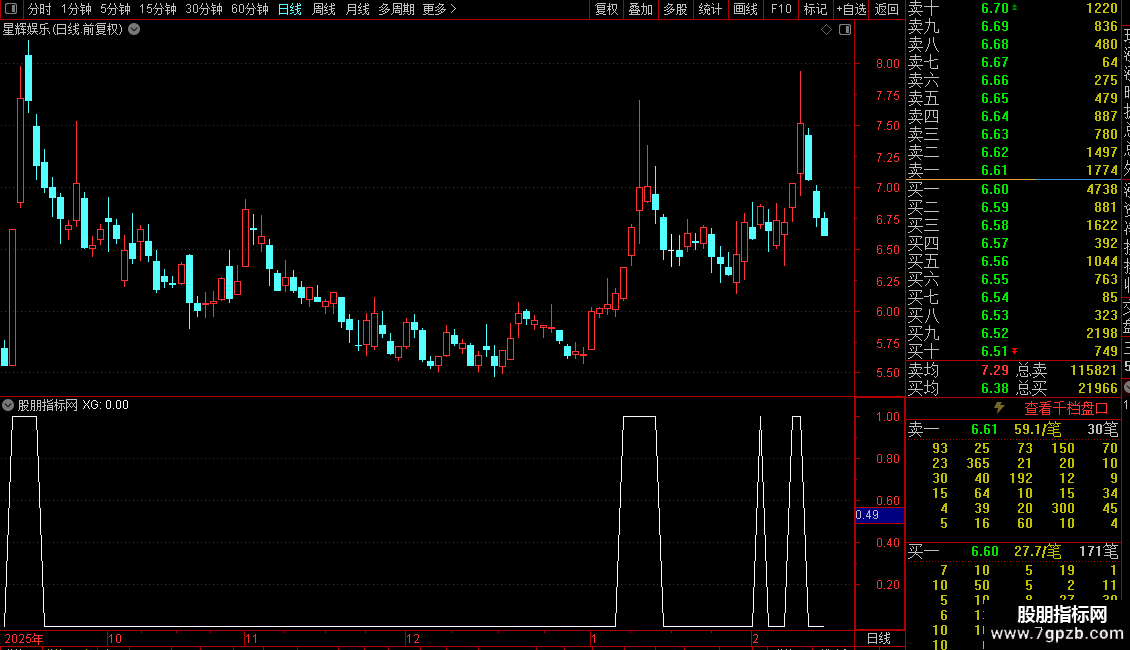The height and width of the screenshot is (650, 1130).
Task: Click the 返回 back button
Action: point(886,9)
